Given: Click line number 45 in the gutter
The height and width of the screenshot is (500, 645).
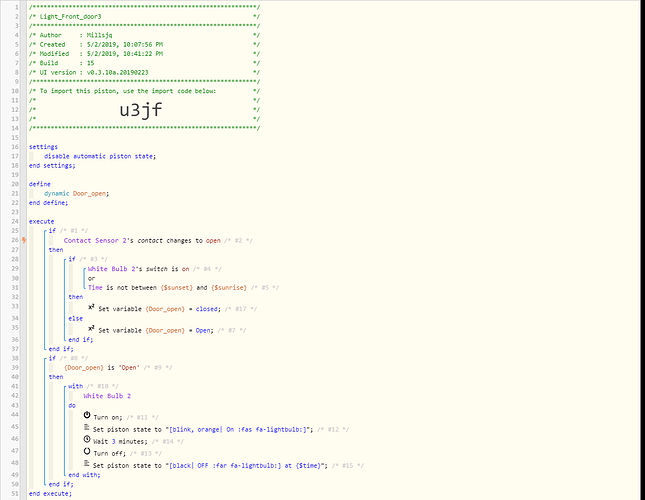Looking at the screenshot, I should point(15,427).
